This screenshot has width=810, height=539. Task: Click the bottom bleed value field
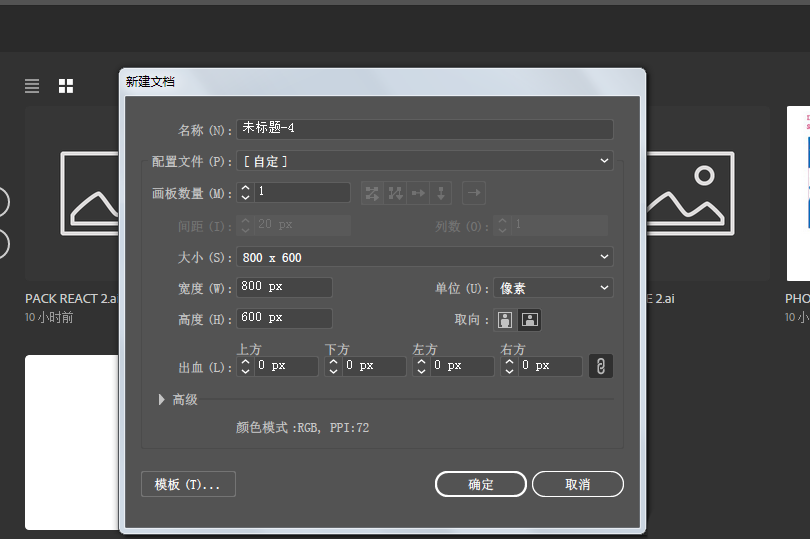[373, 366]
